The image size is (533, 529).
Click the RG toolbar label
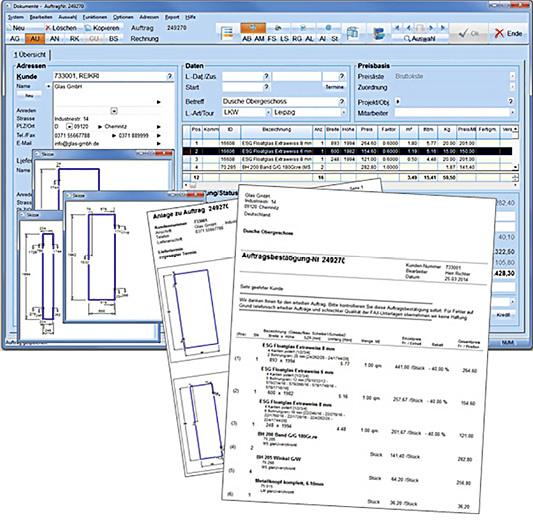pyautogui.click(x=297, y=39)
